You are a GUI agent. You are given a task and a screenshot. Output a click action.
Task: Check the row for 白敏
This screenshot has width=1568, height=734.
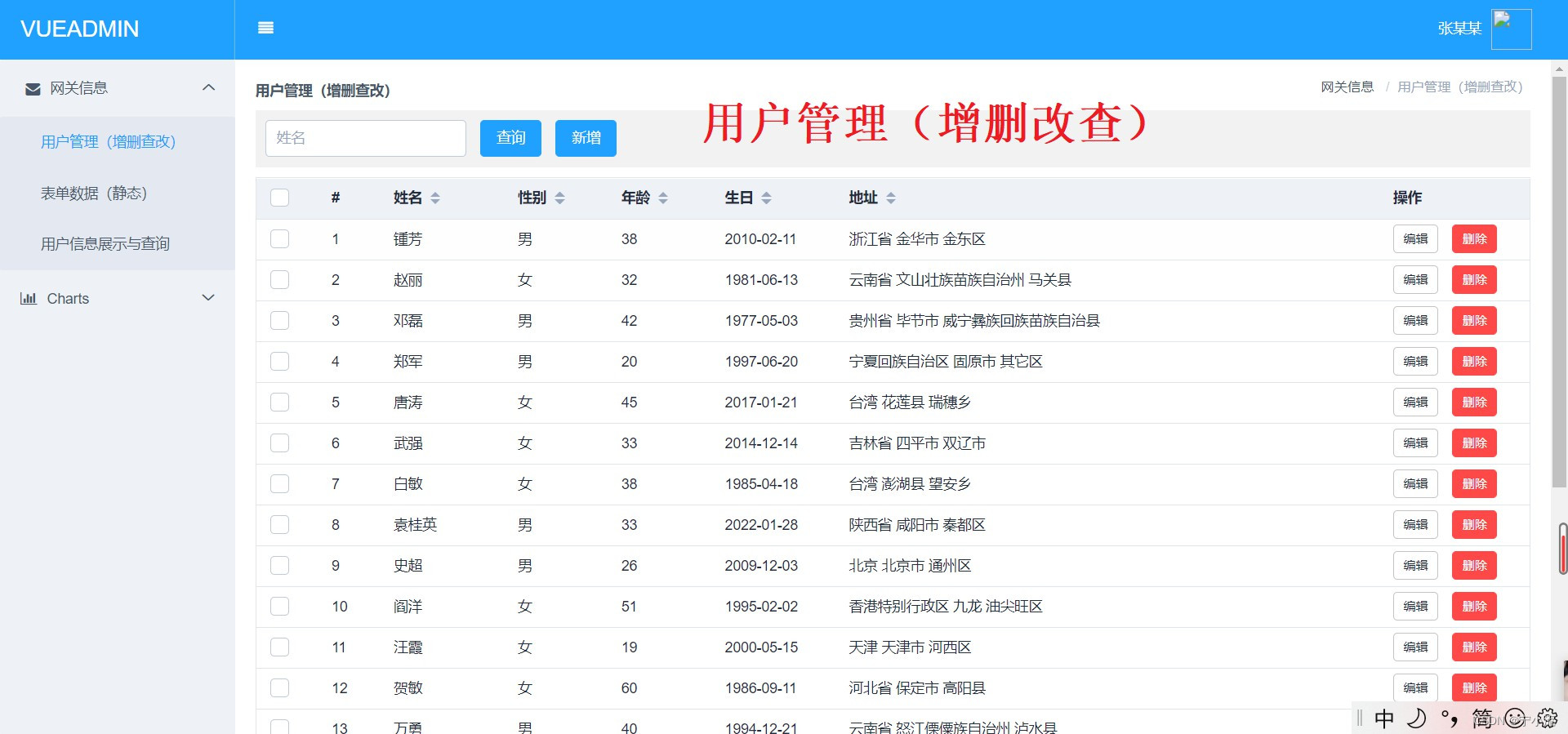280,483
